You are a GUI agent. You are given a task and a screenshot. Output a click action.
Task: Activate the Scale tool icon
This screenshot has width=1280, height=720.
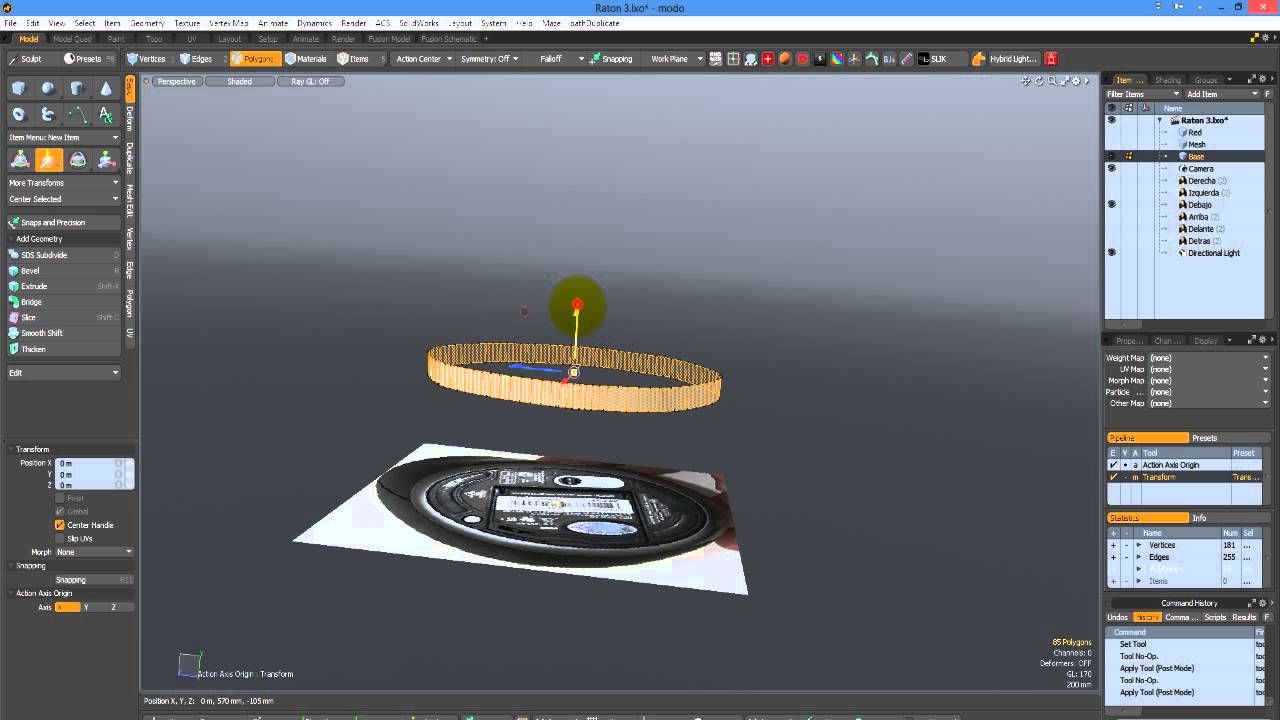click(107, 160)
